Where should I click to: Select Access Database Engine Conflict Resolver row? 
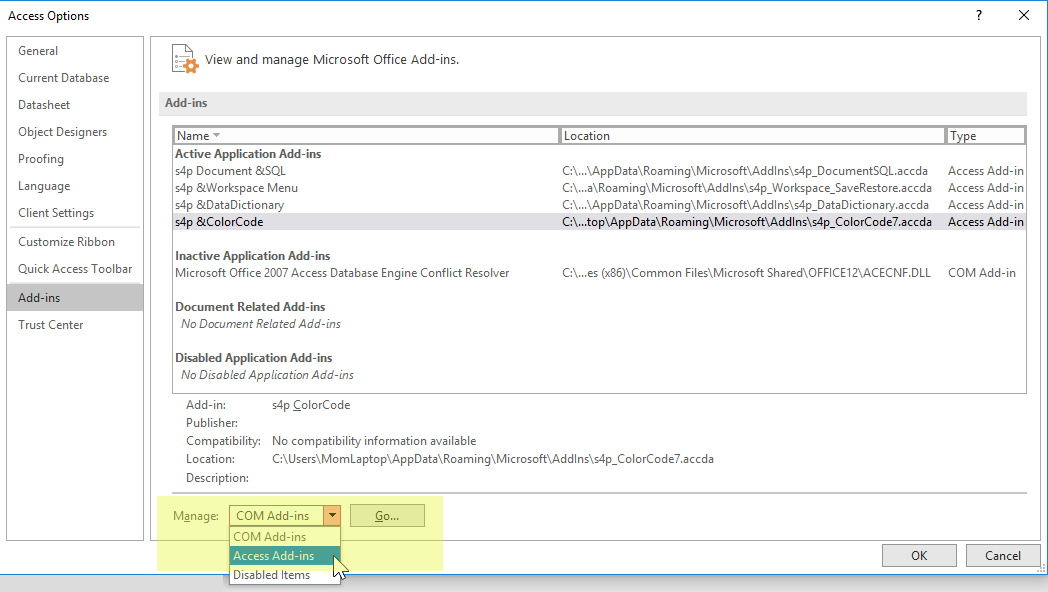click(x=599, y=273)
